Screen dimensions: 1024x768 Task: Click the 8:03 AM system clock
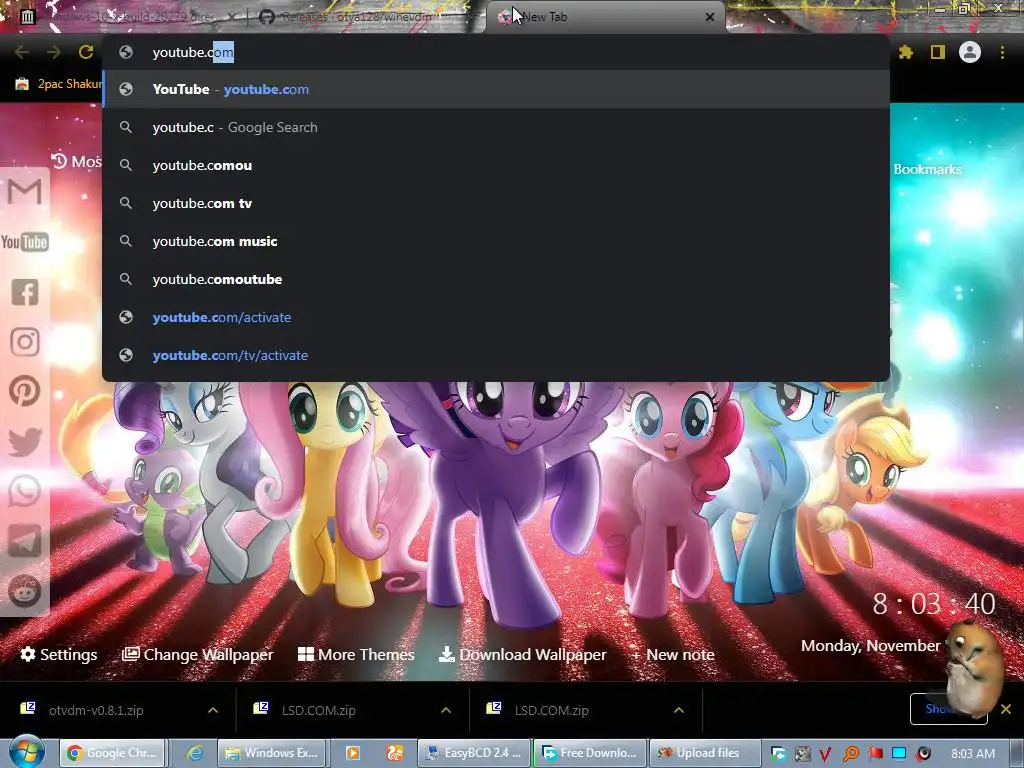pos(973,754)
